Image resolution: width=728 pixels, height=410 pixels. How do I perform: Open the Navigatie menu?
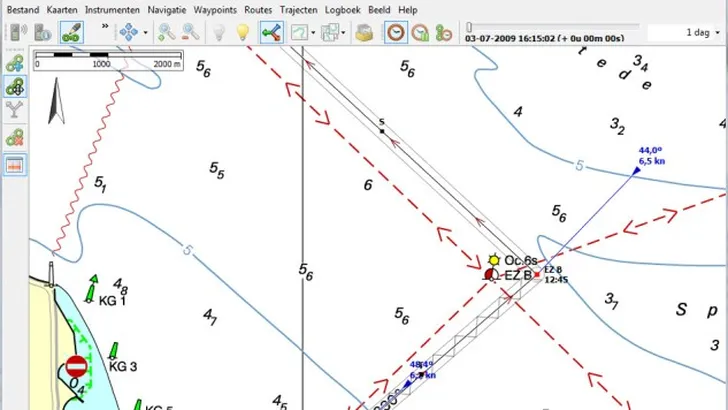tap(166, 8)
